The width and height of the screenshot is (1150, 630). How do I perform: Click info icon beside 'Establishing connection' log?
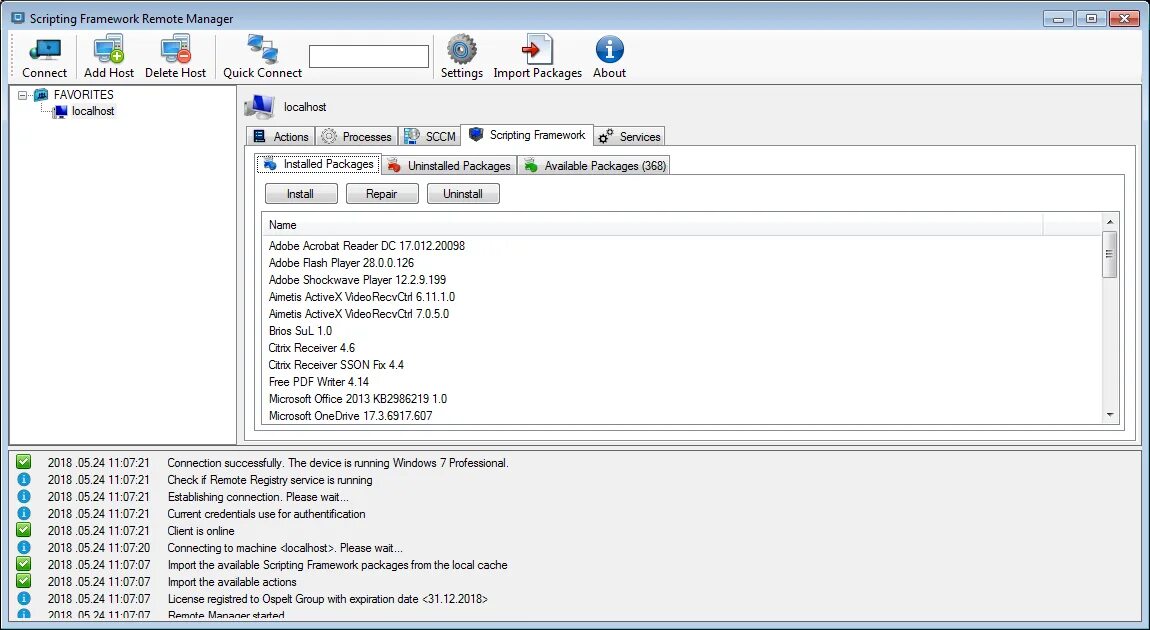pyautogui.click(x=23, y=497)
